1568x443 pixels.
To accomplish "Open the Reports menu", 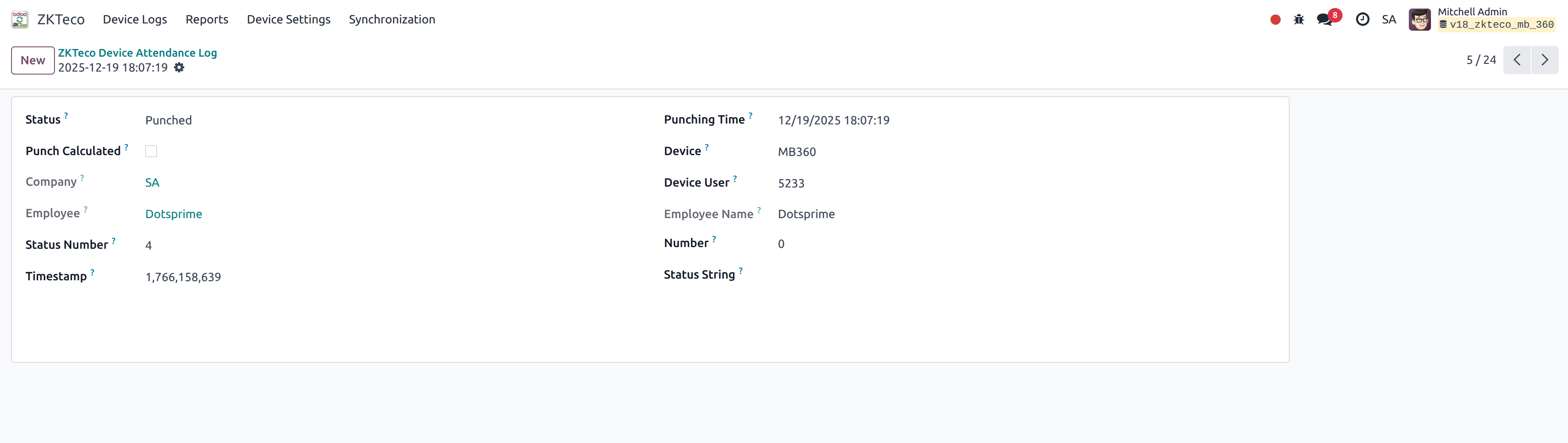I will click(x=207, y=19).
